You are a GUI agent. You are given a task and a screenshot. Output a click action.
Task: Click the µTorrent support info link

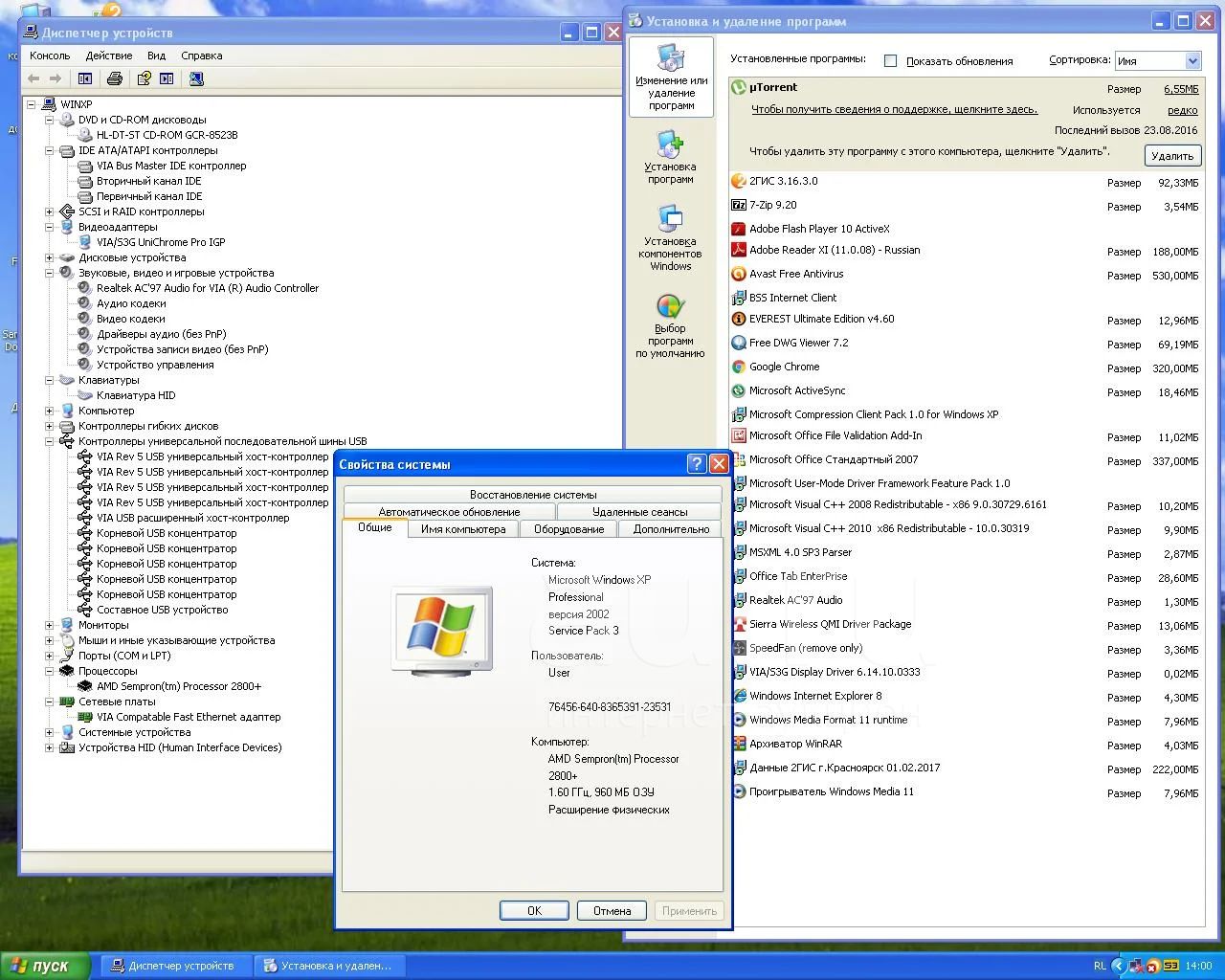tap(894, 109)
